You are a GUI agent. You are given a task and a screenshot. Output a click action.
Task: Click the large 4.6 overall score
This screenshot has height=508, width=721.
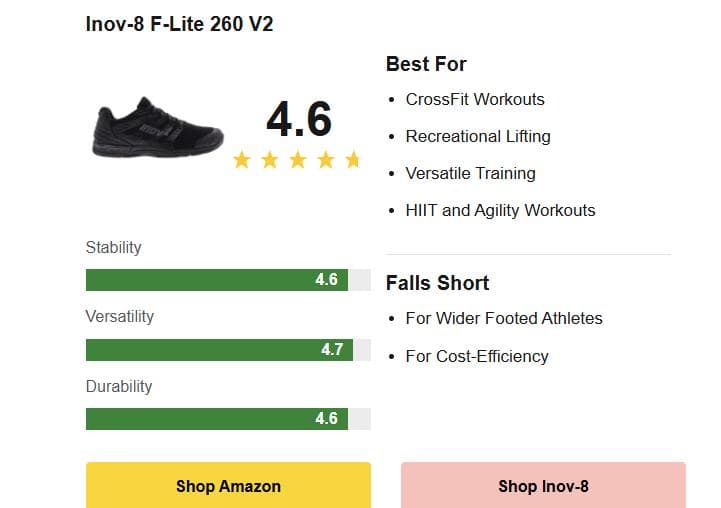pyautogui.click(x=298, y=120)
